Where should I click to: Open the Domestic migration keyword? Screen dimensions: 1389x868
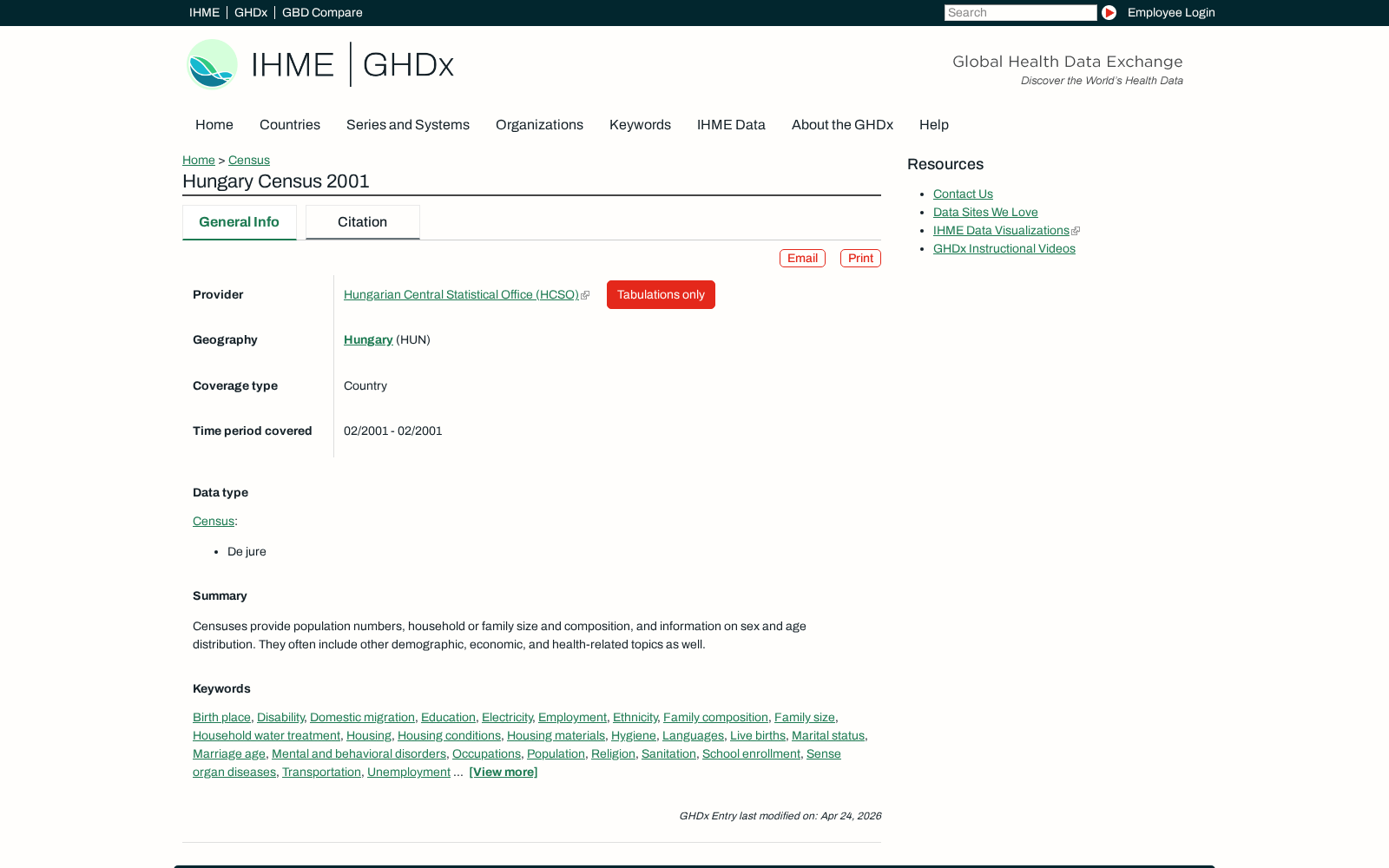pyautogui.click(x=362, y=718)
